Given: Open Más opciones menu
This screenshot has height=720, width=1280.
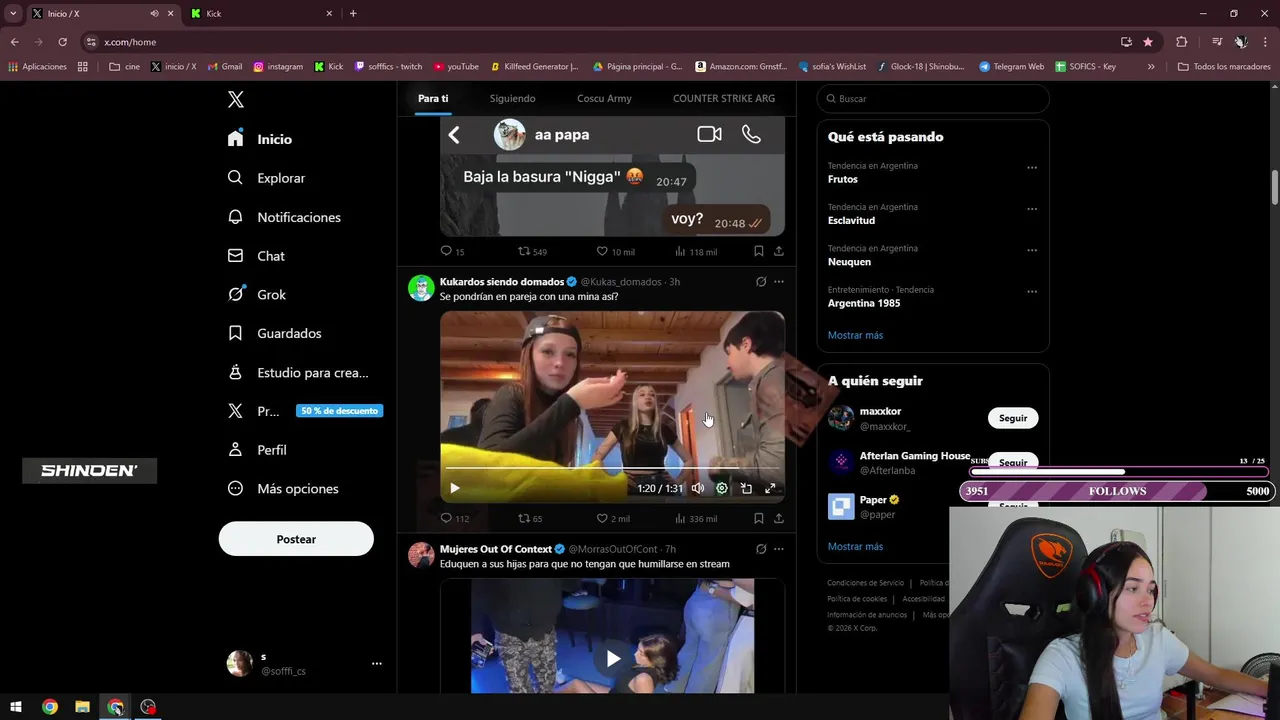Looking at the screenshot, I should pyautogui.click(x=283, y=488).
